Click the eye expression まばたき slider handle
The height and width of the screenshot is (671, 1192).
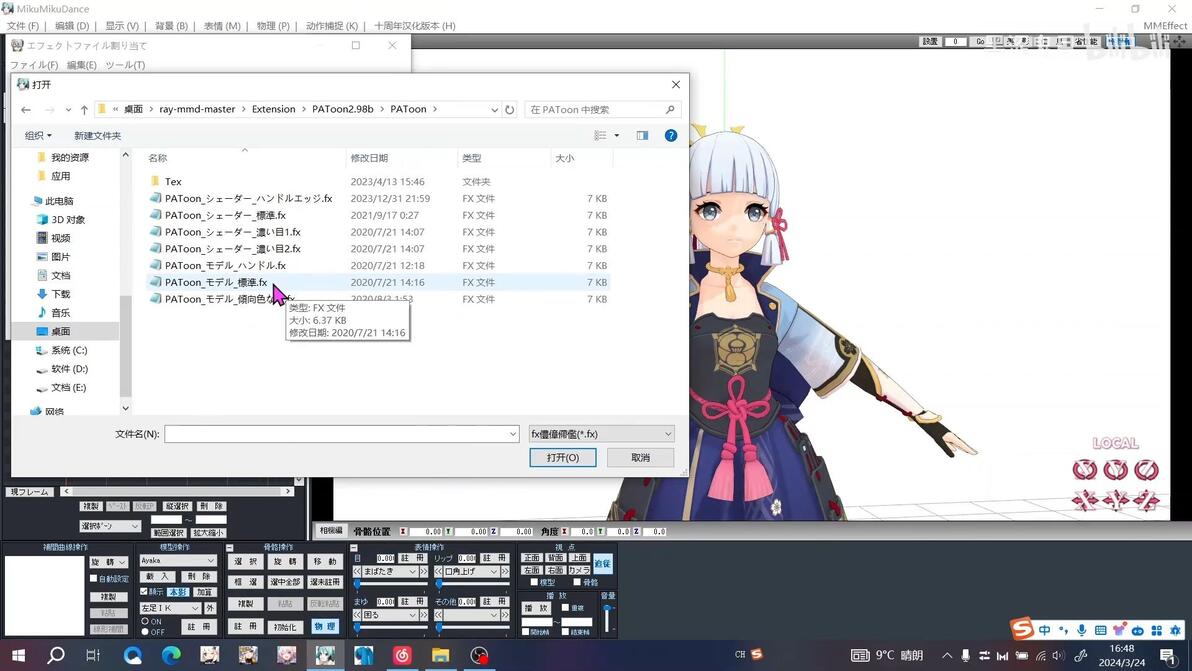[x=357, y=584]
